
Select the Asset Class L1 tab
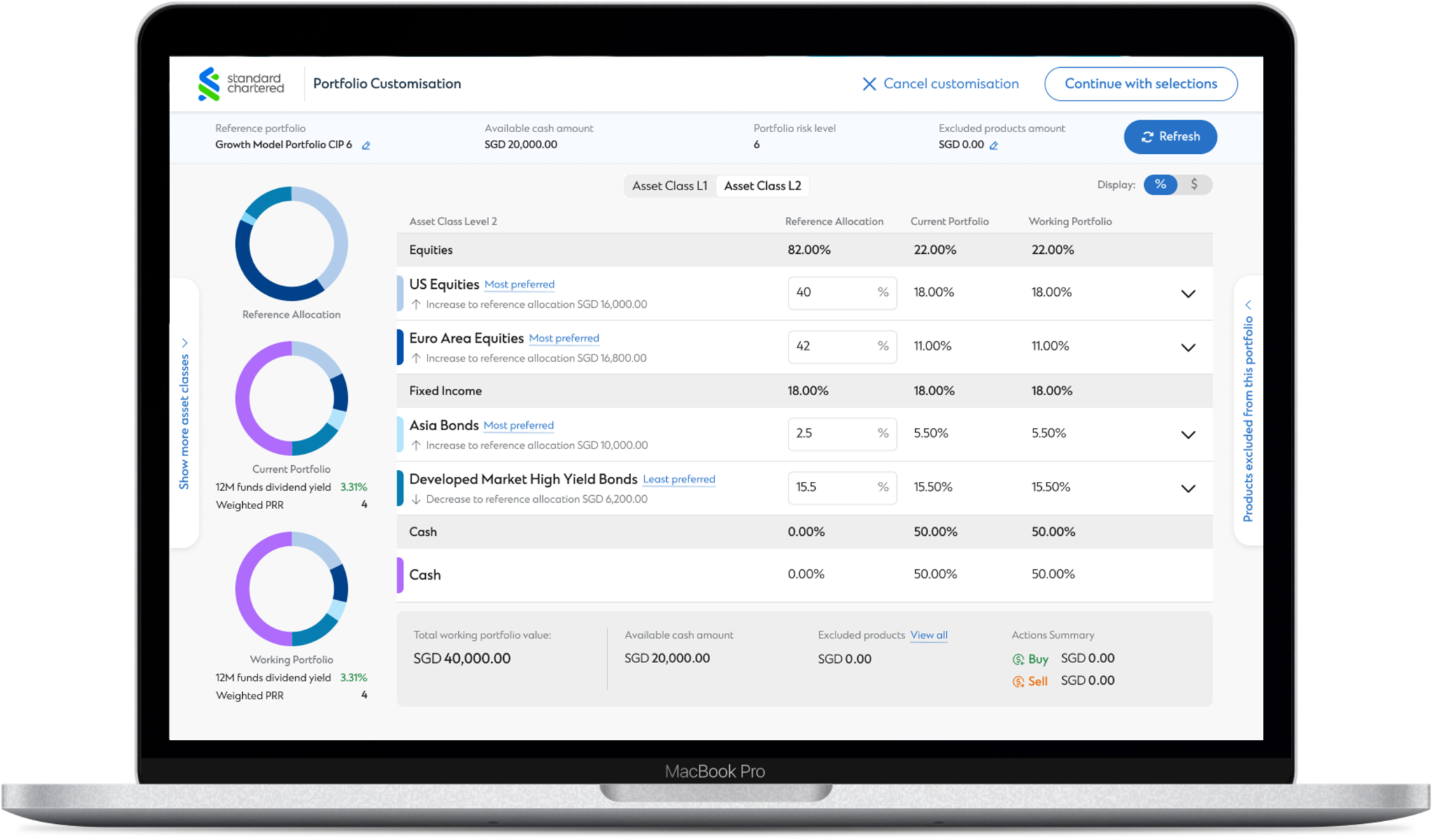tap(670, 186)
